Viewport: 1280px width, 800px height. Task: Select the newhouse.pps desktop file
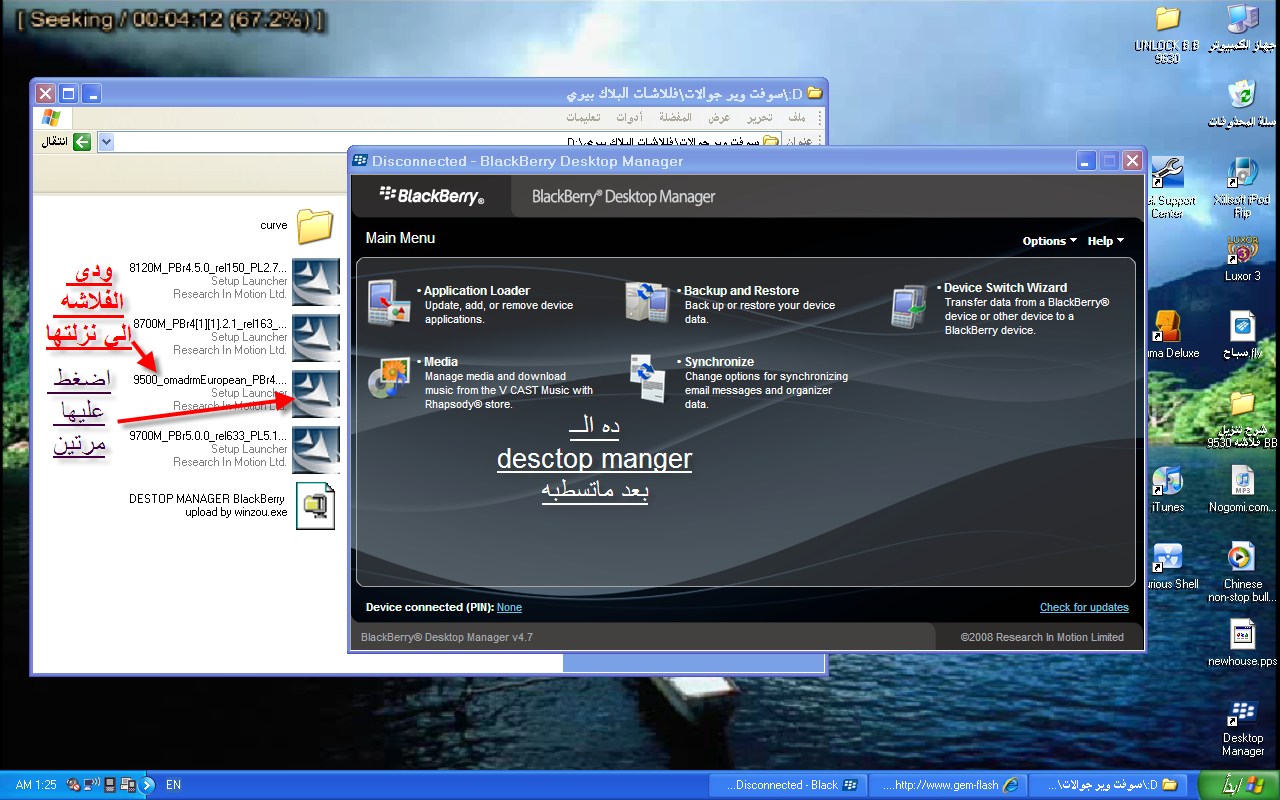click(1242, 634)
